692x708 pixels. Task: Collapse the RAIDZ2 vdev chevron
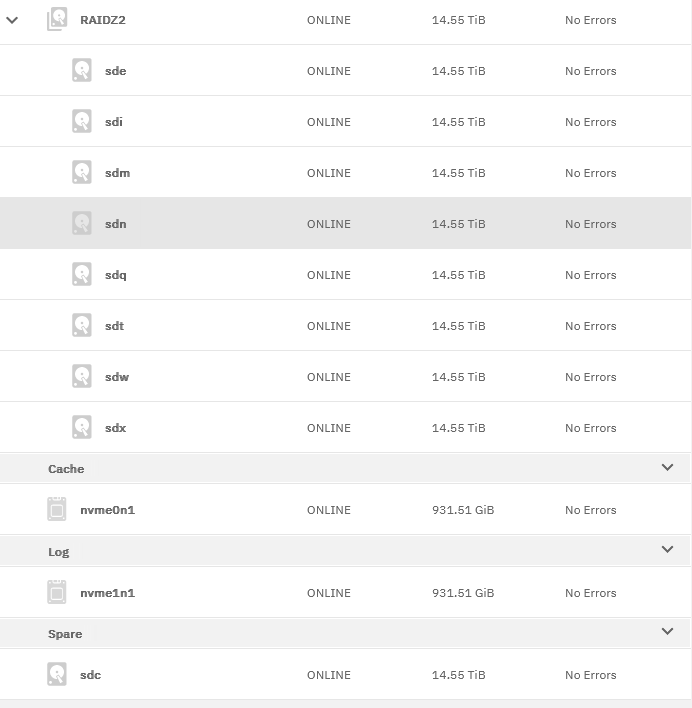click(12, 20)
